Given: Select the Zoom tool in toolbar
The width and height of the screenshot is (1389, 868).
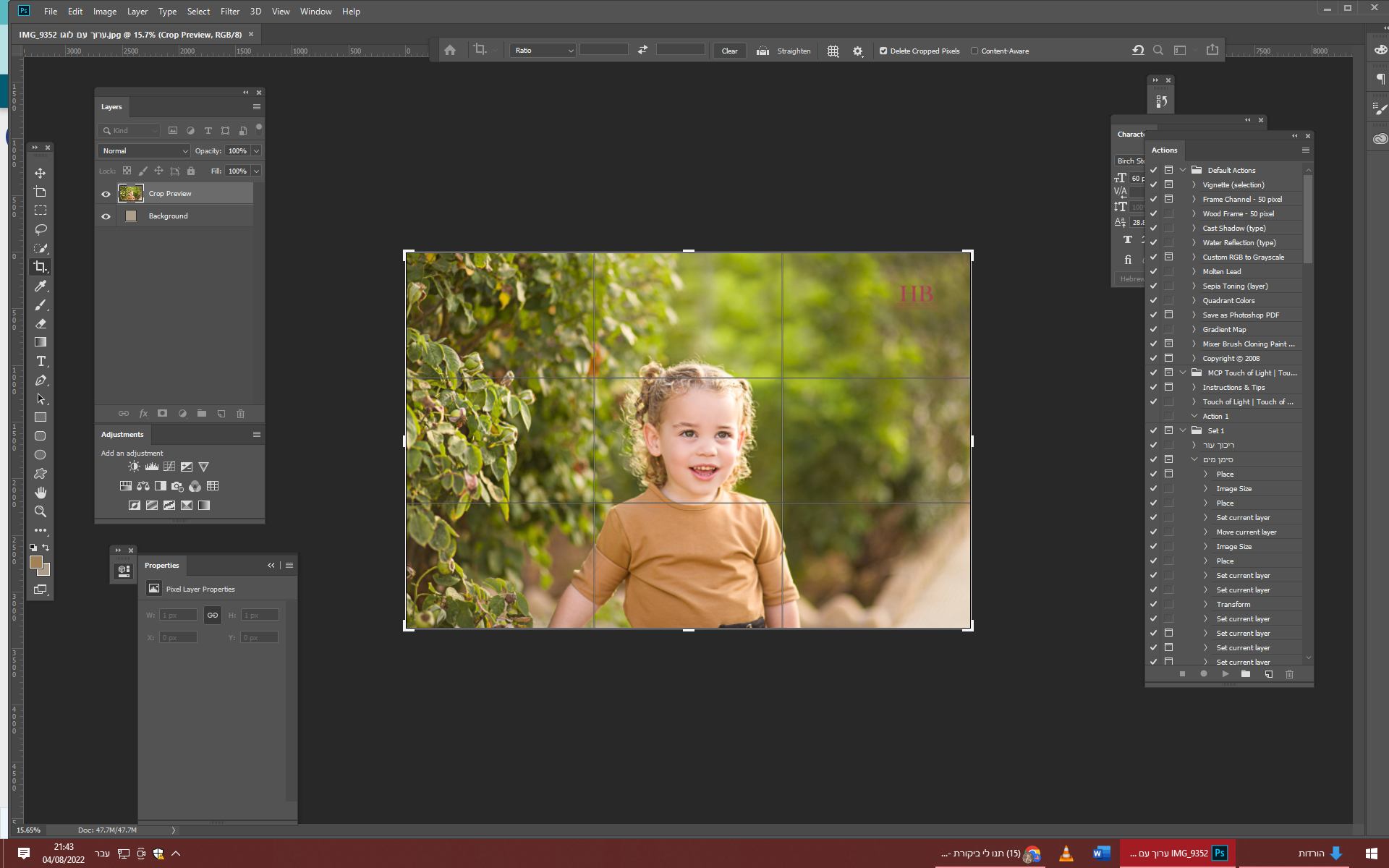Looking at the screenshot, I should [41, 511].
